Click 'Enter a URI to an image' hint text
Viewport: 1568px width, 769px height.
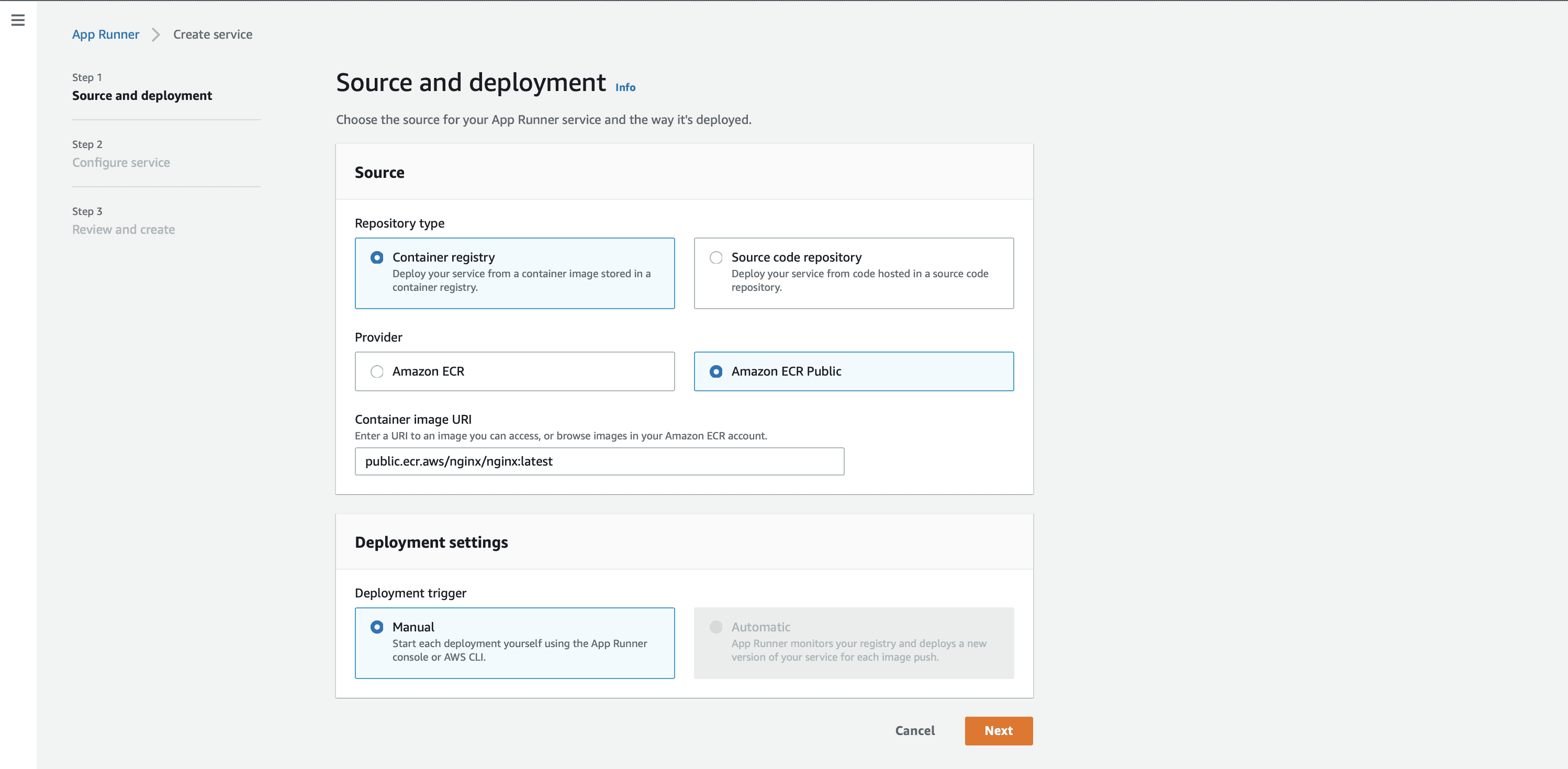point(561,436)
